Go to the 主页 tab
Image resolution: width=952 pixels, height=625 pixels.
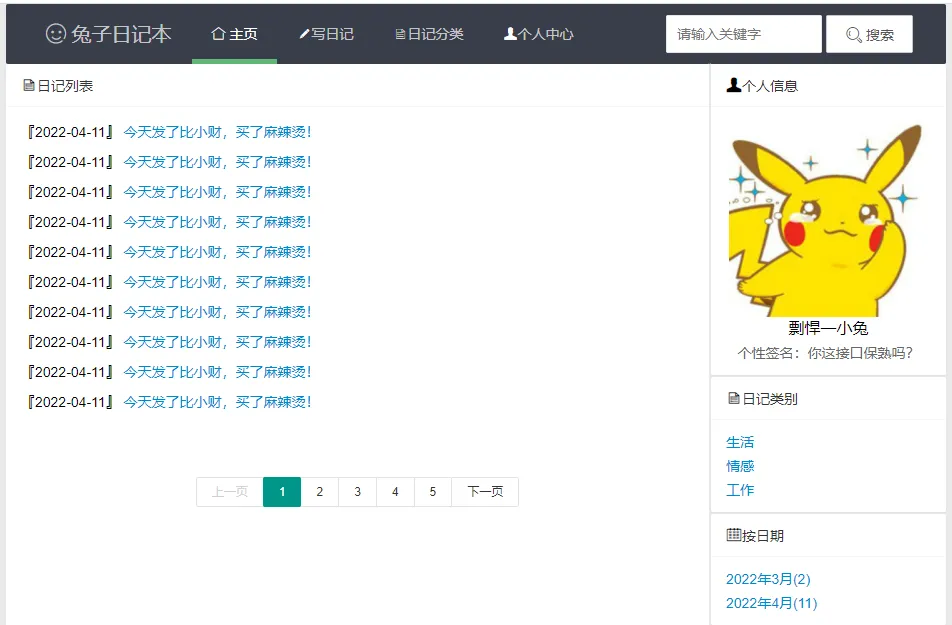click(234, 34)
